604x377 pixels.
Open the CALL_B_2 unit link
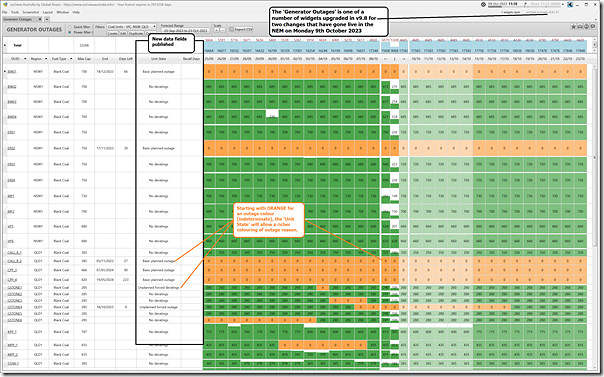pyautogui.click(x=14, y=261)
